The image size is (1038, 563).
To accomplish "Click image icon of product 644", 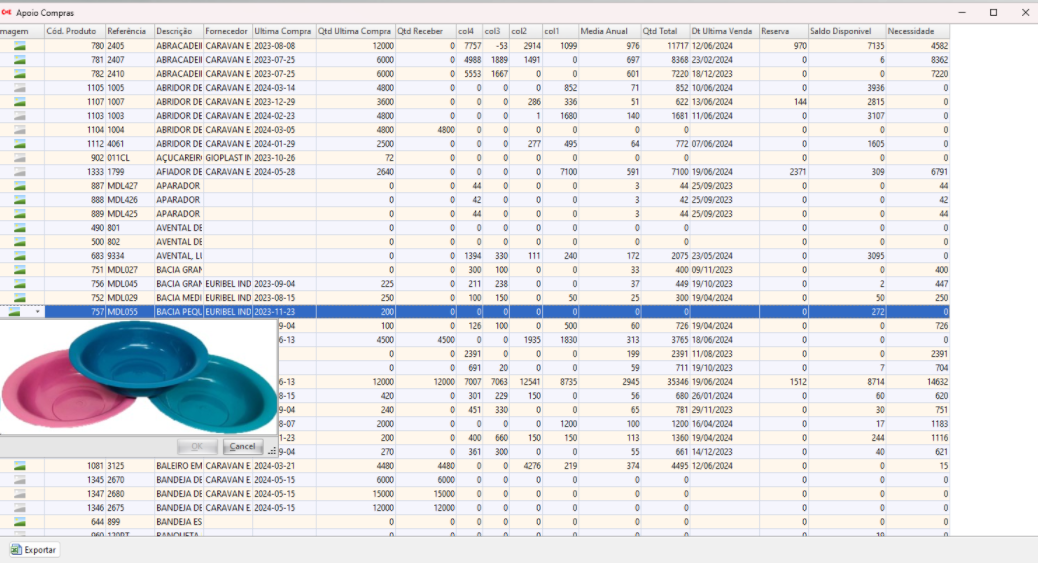I will (x=18, y=522).
